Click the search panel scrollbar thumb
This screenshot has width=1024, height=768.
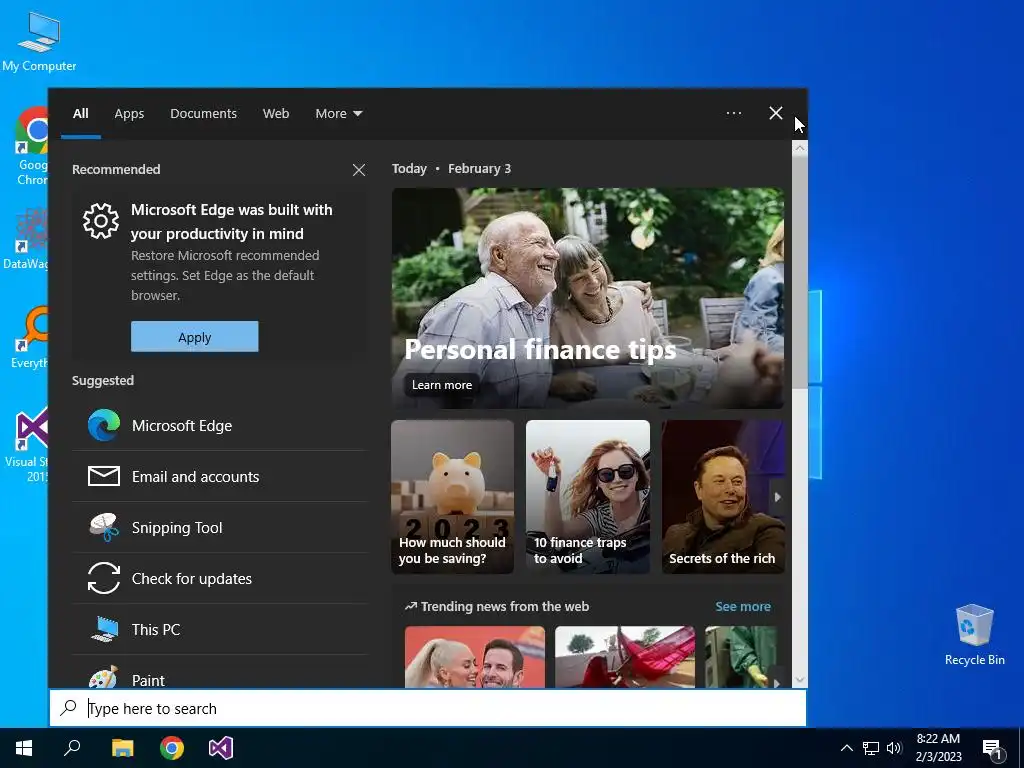pyautogui.click(x=799, y=273)
